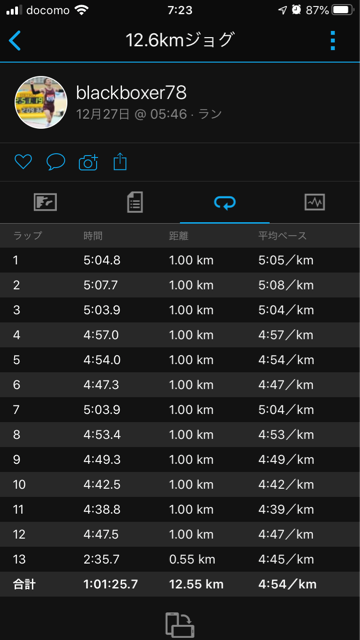This screenshot has height=640, width=360.
Task: Add a photo with camera icon
Action: [x=88, y=162]
